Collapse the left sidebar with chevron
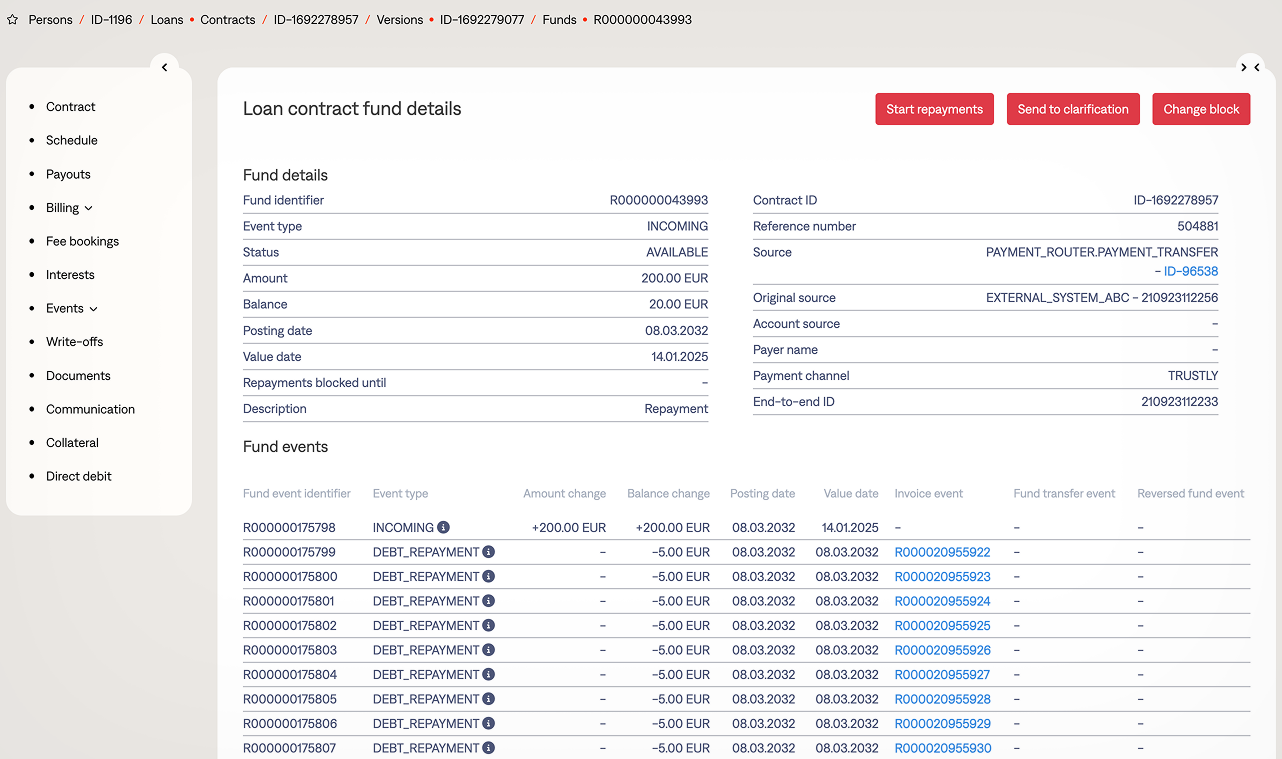This screenshot has height=759, width=1282. click(x=165, y=67)
